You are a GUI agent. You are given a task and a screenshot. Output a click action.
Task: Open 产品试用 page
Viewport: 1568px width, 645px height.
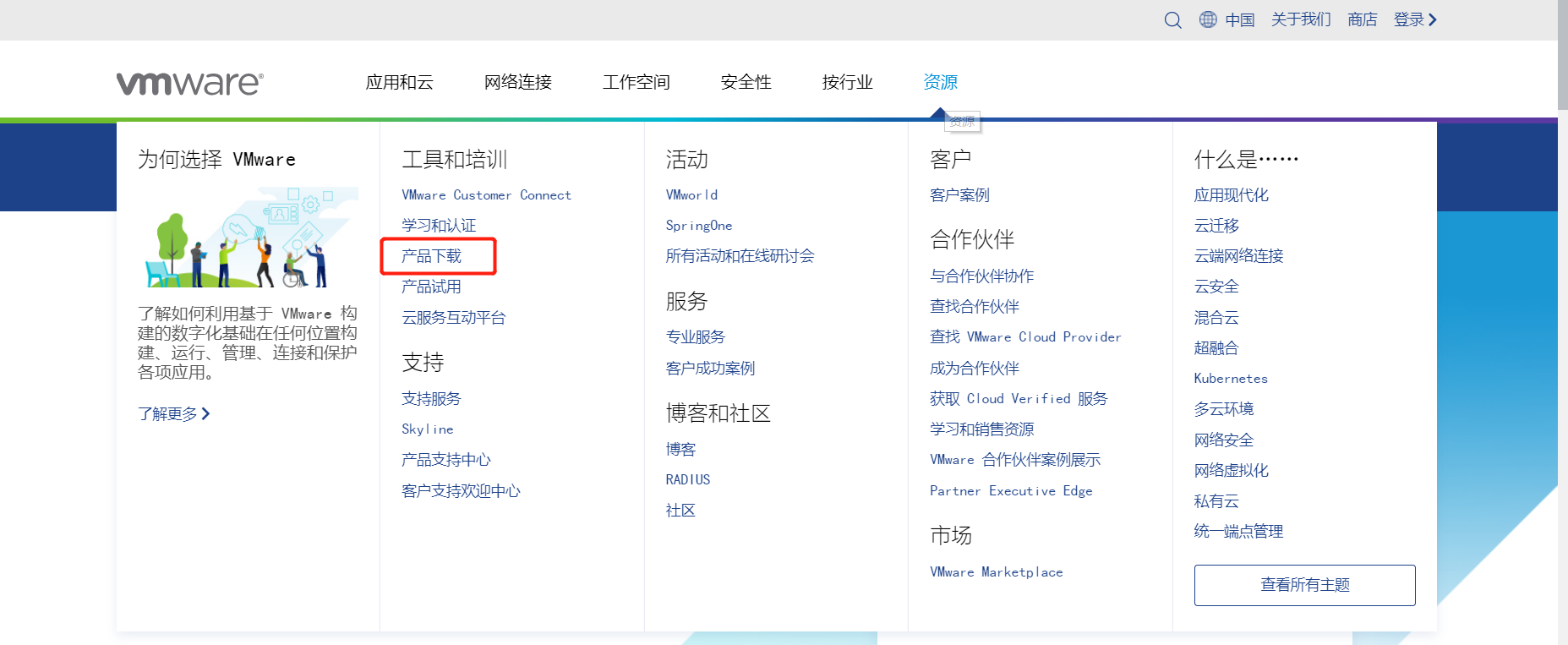click(x=431, y=287)
